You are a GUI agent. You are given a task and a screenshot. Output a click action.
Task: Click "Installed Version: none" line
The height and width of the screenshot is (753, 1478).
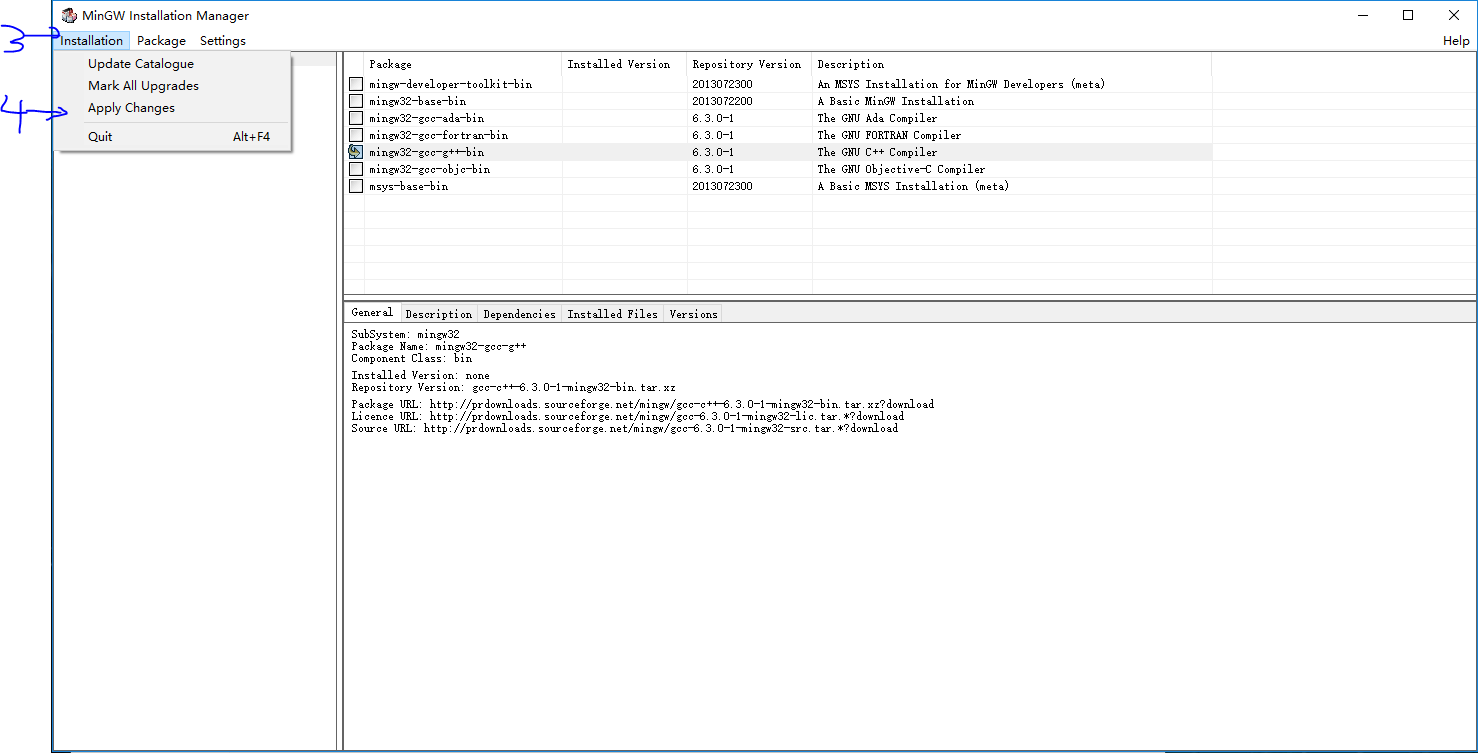coord(420,375)
